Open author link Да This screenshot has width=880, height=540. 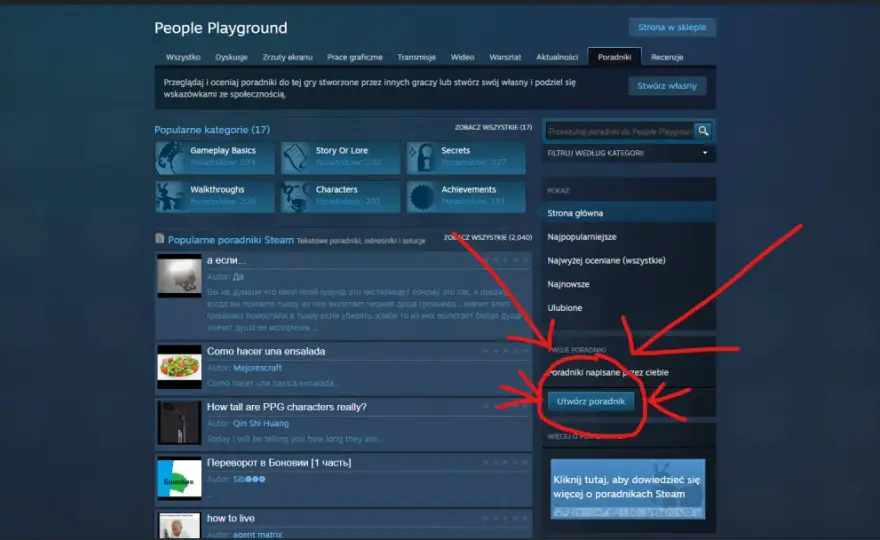238,277
